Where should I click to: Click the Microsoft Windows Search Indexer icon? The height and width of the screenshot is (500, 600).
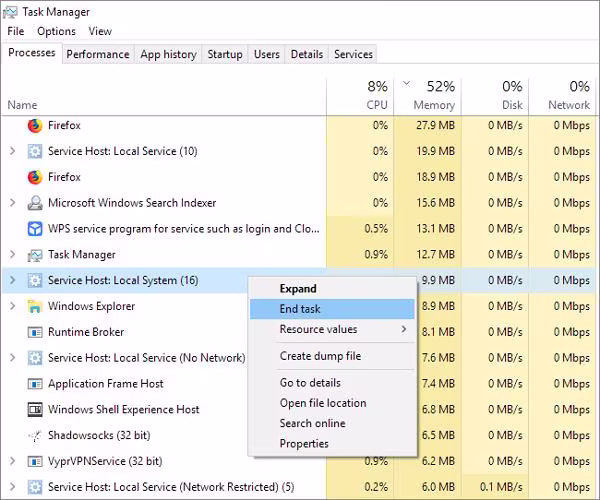click(35, 203)
